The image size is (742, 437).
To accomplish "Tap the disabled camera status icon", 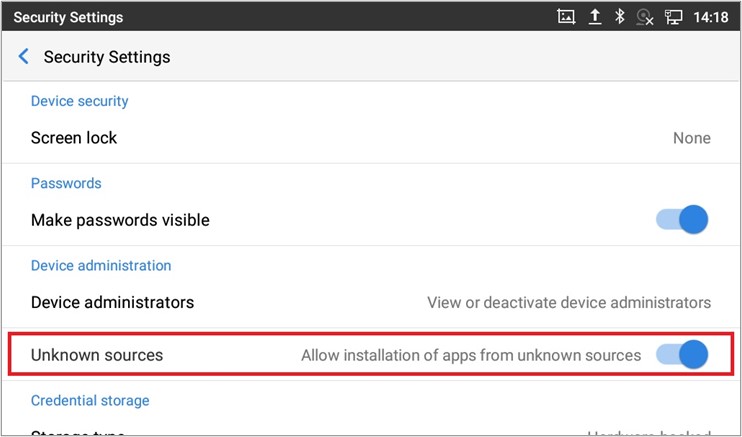I will (645, 17).
